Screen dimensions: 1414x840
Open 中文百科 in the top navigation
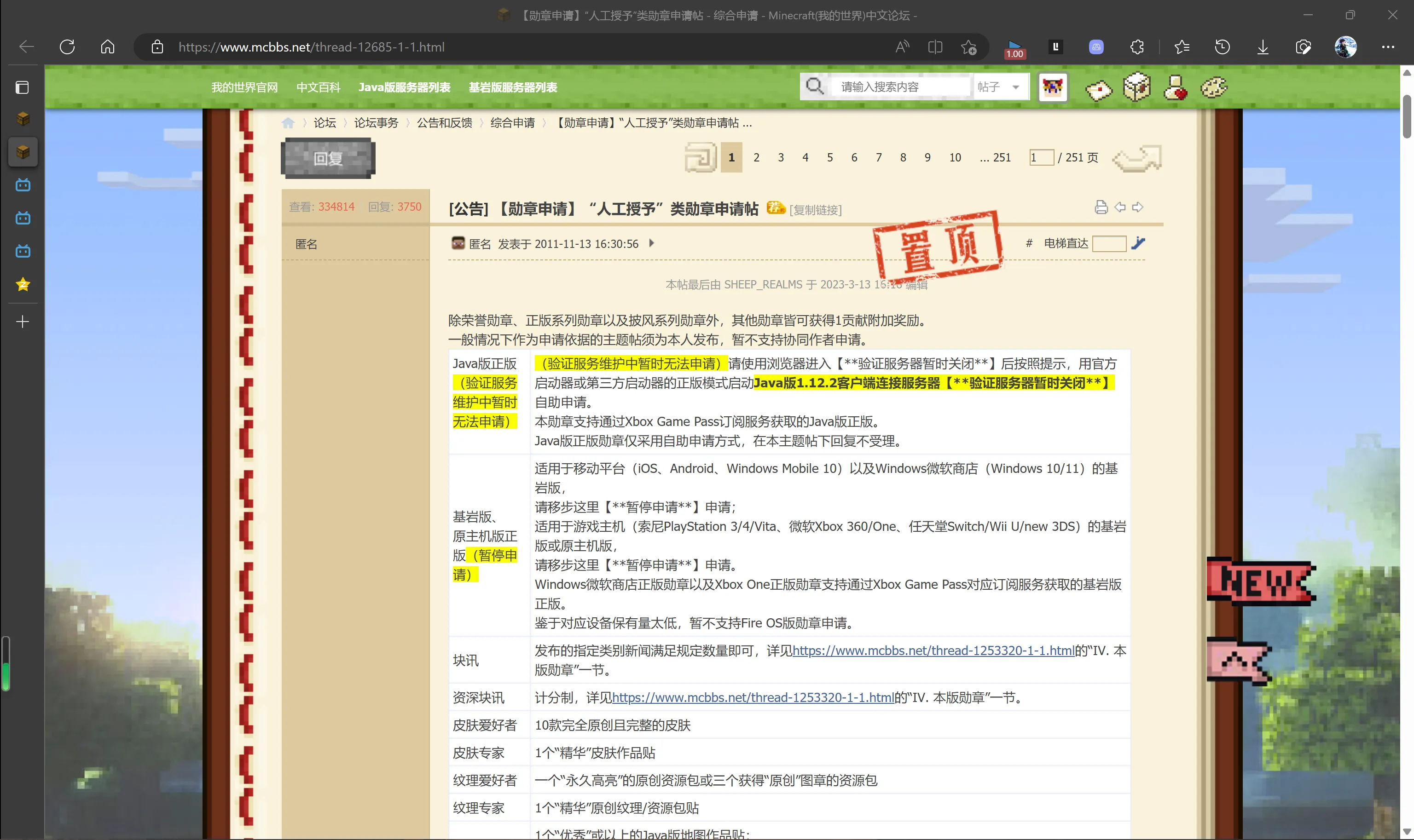pos(318,87)
